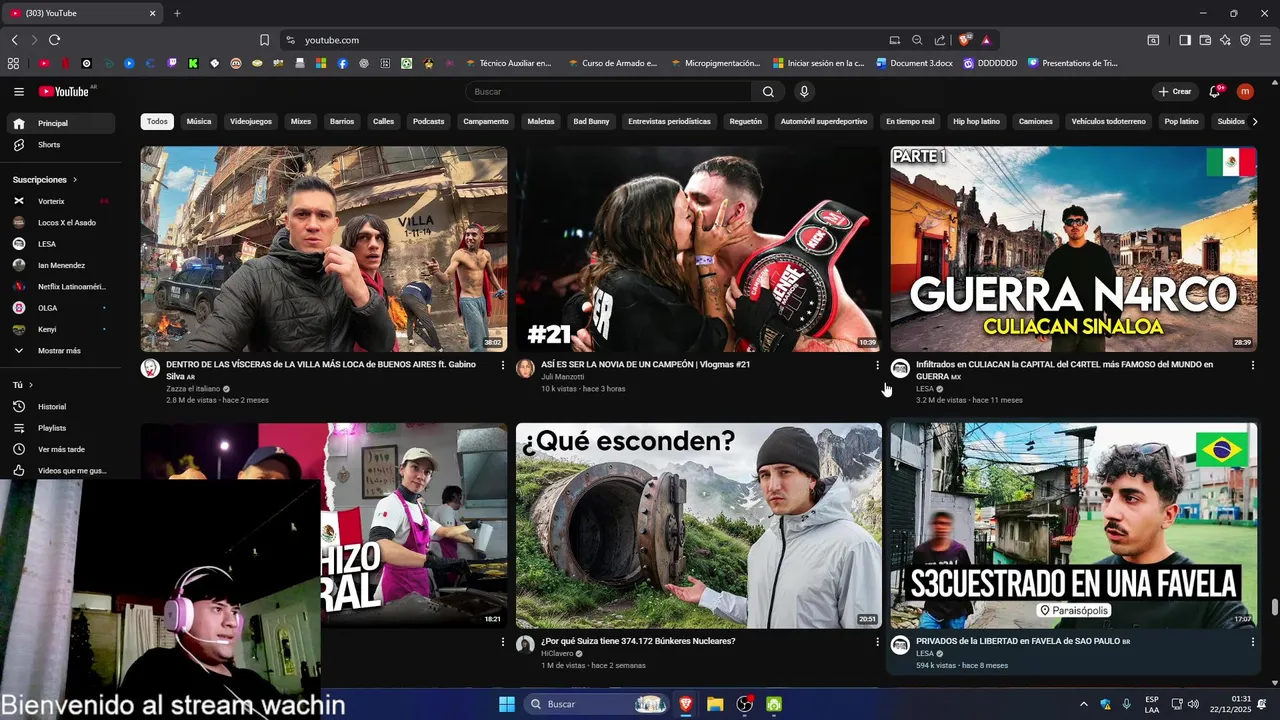Show more category chips arrow

click(x=1255, y=121)
